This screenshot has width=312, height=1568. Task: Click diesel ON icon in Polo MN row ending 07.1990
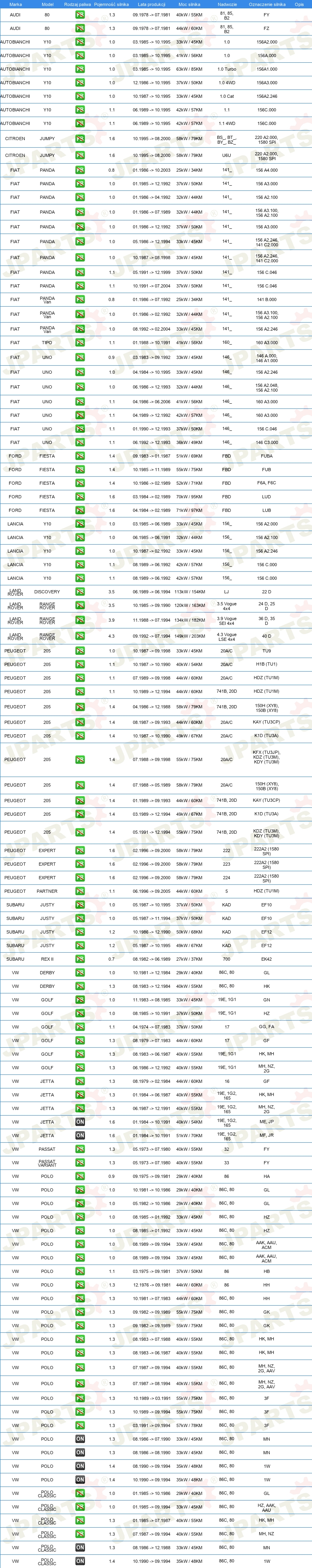click(80, 1439)
